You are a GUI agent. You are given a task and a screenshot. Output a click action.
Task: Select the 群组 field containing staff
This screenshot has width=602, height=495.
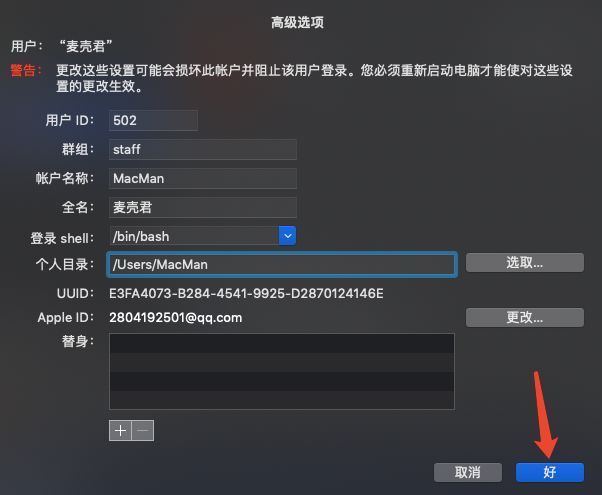(x=203, y=149)
